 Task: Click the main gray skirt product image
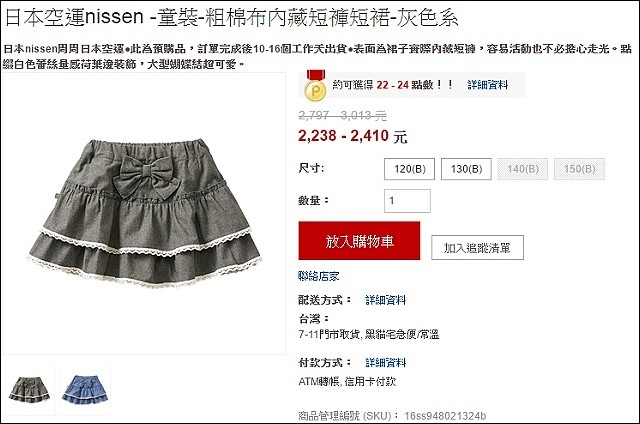144,213
